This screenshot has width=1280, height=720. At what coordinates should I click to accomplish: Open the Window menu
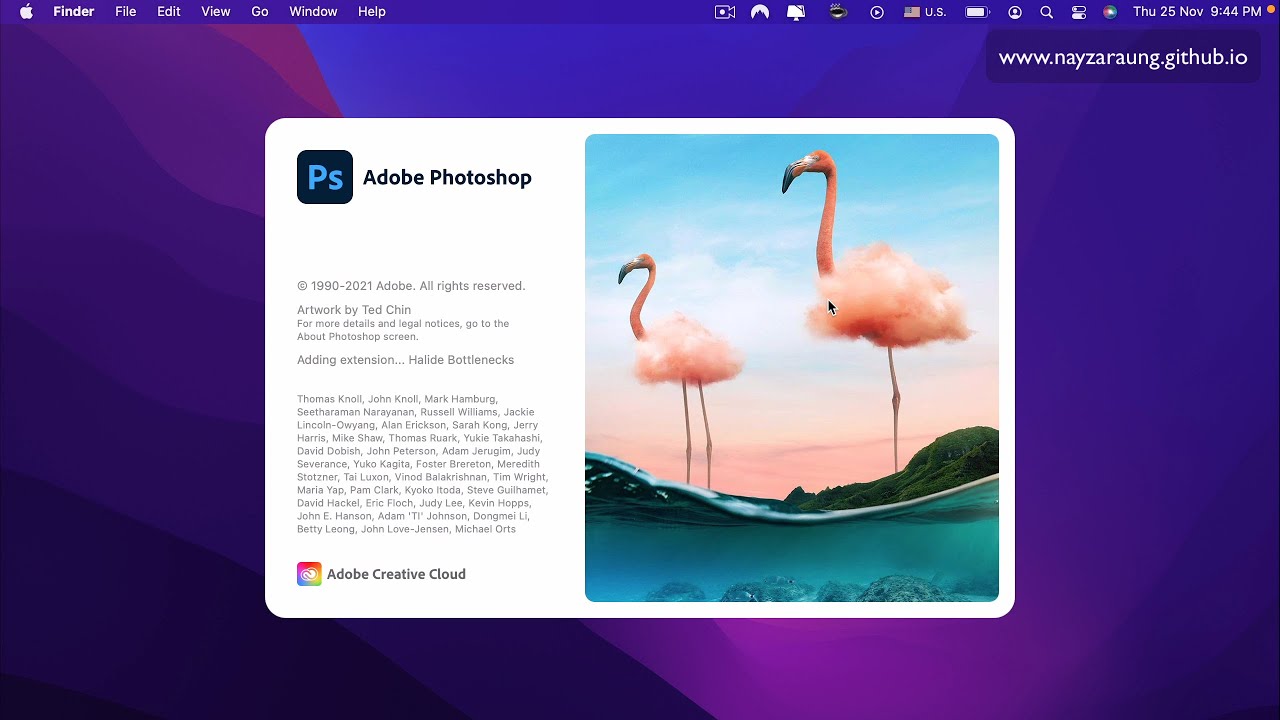click(x=313, y=12)
